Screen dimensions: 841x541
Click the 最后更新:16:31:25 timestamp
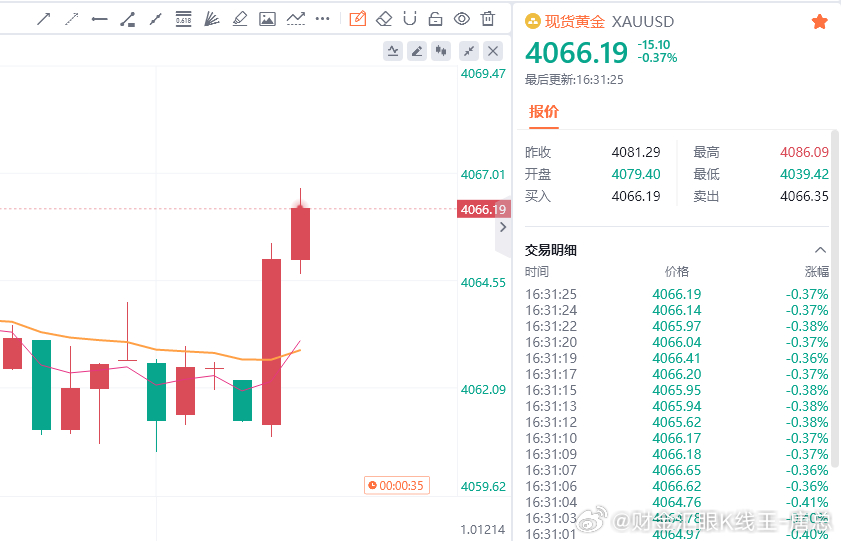(574, 80)
